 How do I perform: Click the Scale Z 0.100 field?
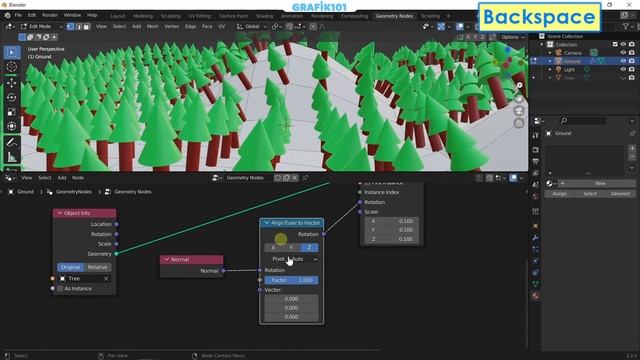pyautogui.click(x=391, y=239)
